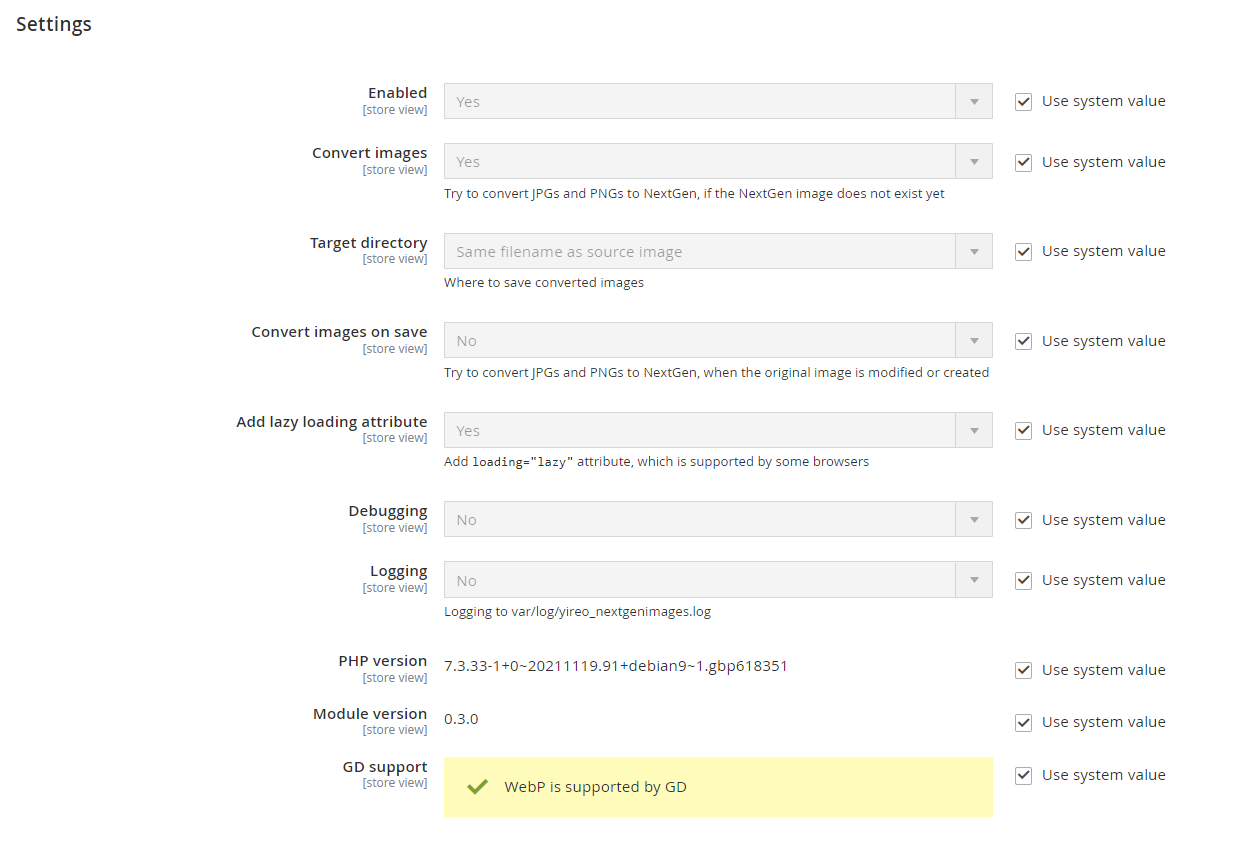The width and height of the screenshot is (1247, 841).
Task: Uncheck Use system value for Enabled
Action: 1023,101
